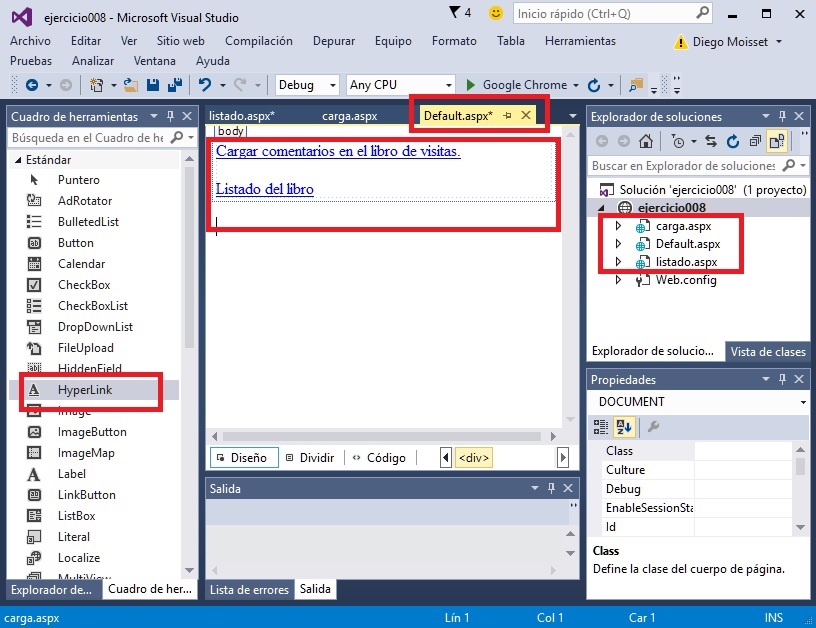The width and height of the screenshot is (816, 628).
Task: Collapse all items in Solution Explorer
Action: 755,141
